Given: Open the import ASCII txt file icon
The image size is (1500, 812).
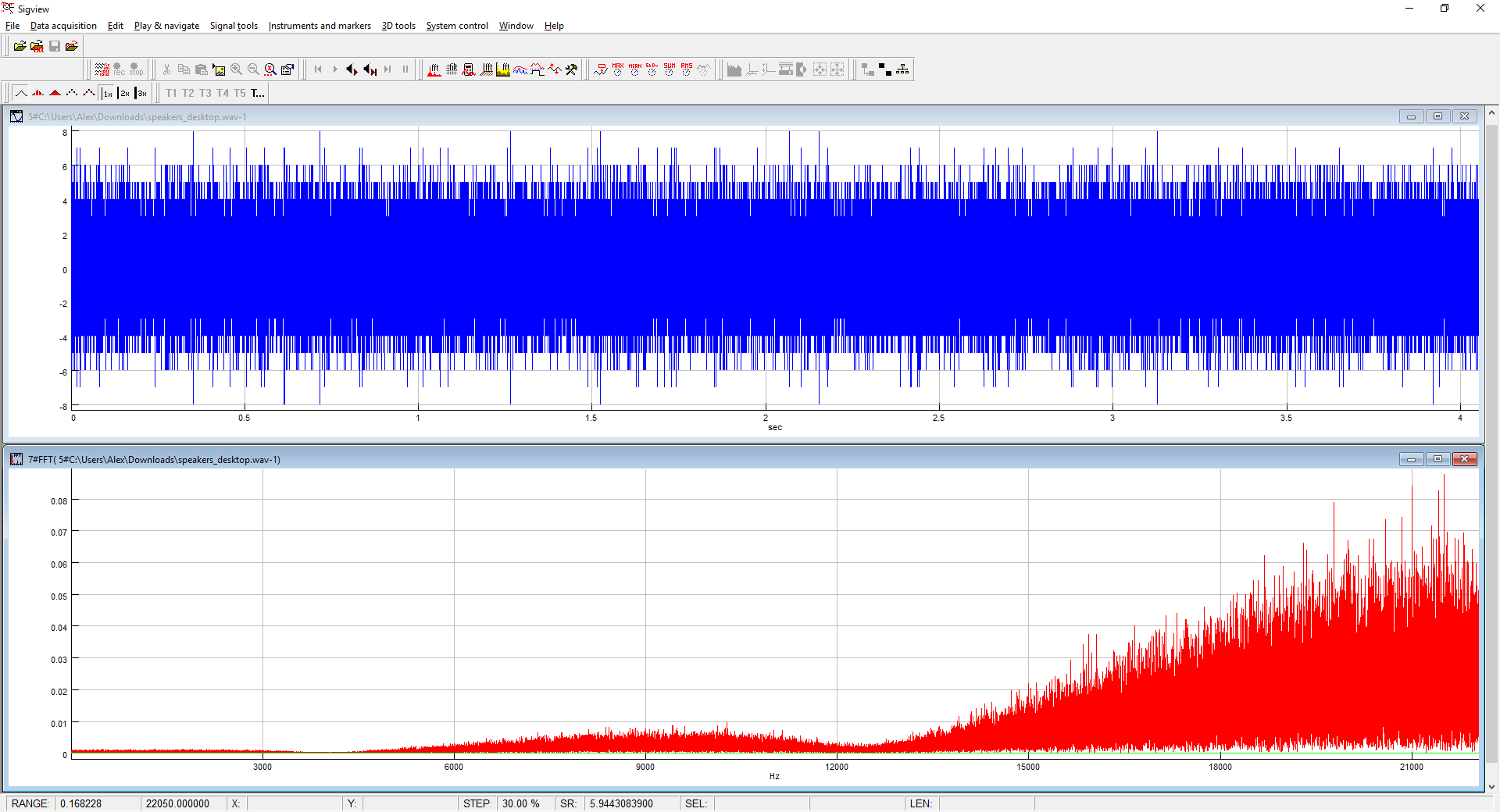Looking at the screenshot, I should tap(37, 46).
